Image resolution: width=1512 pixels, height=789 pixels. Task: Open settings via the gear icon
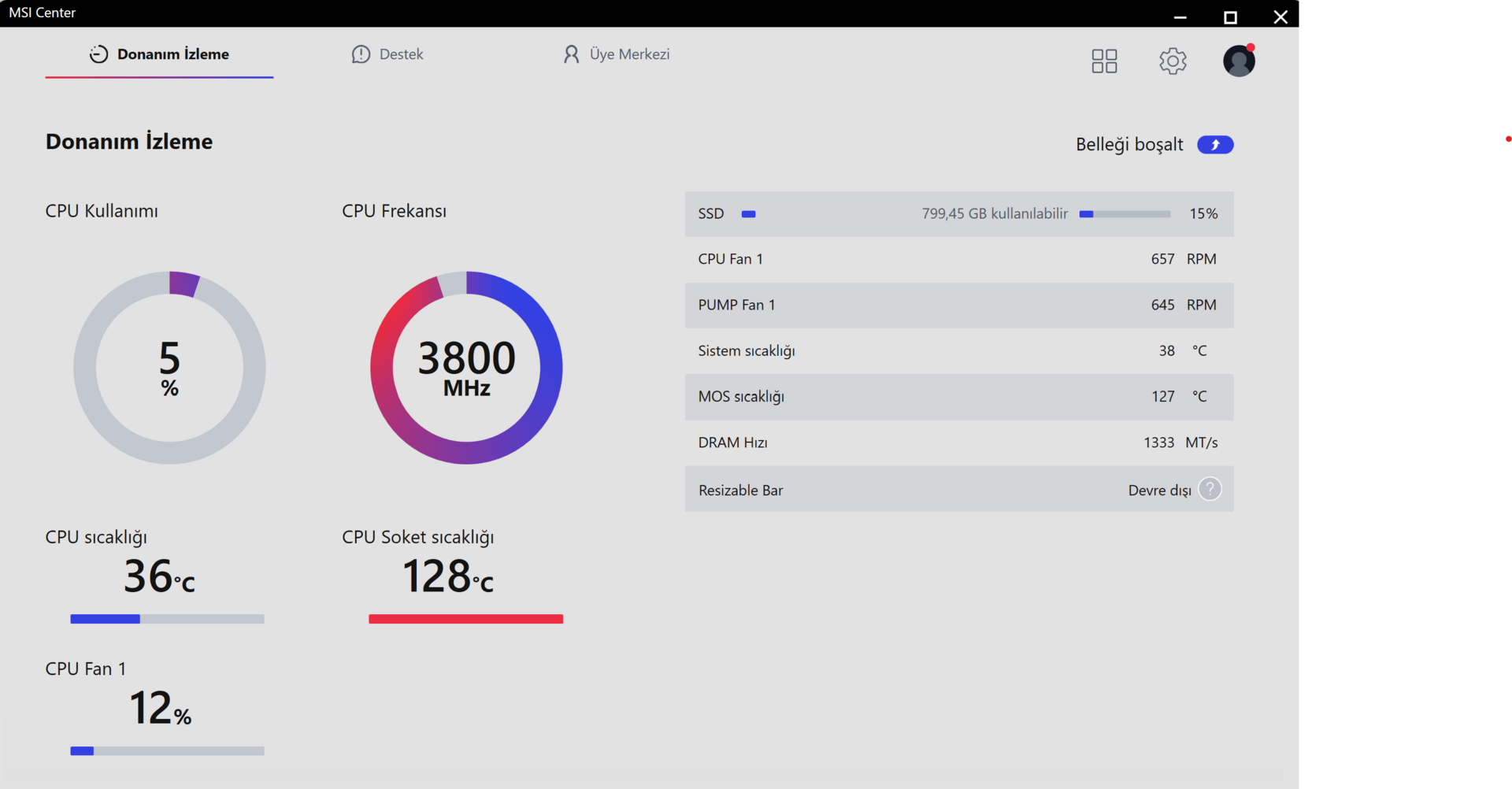(x=1173, y=61)
